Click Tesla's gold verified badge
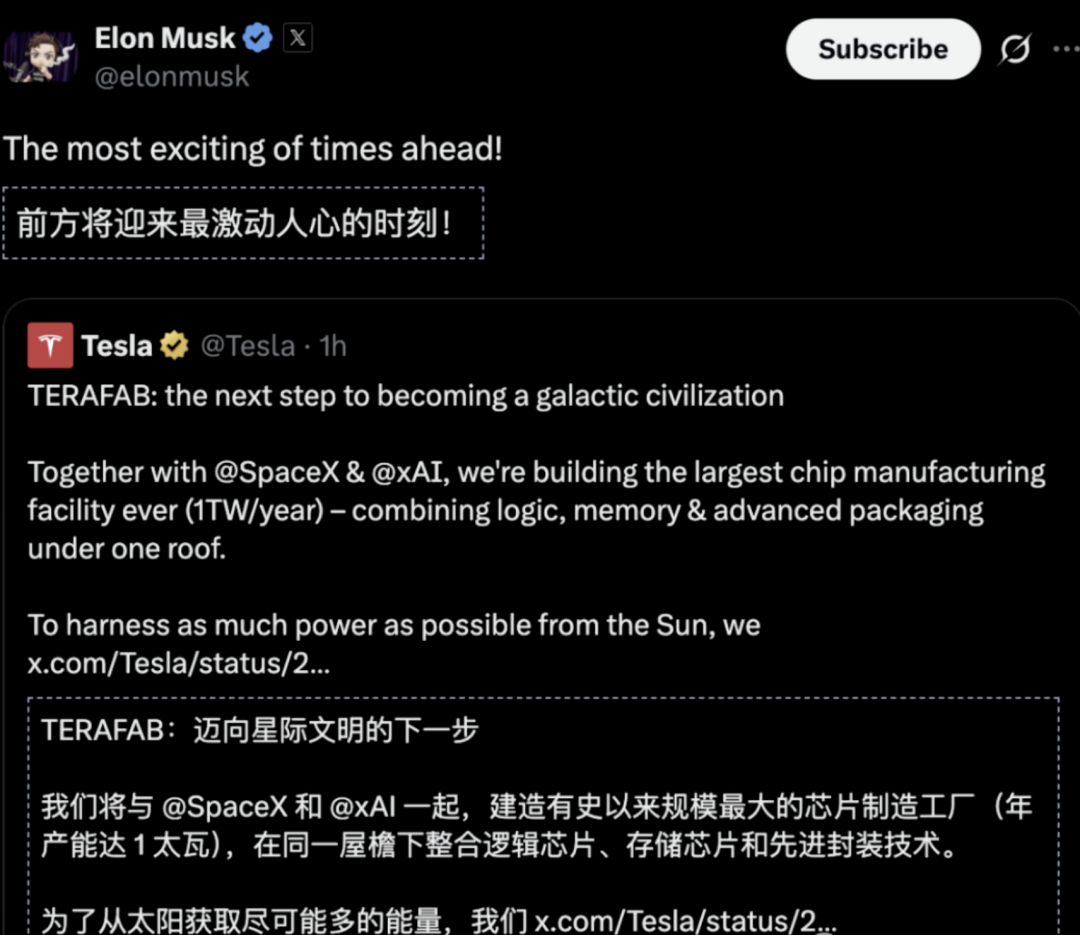 pos(174,346)
